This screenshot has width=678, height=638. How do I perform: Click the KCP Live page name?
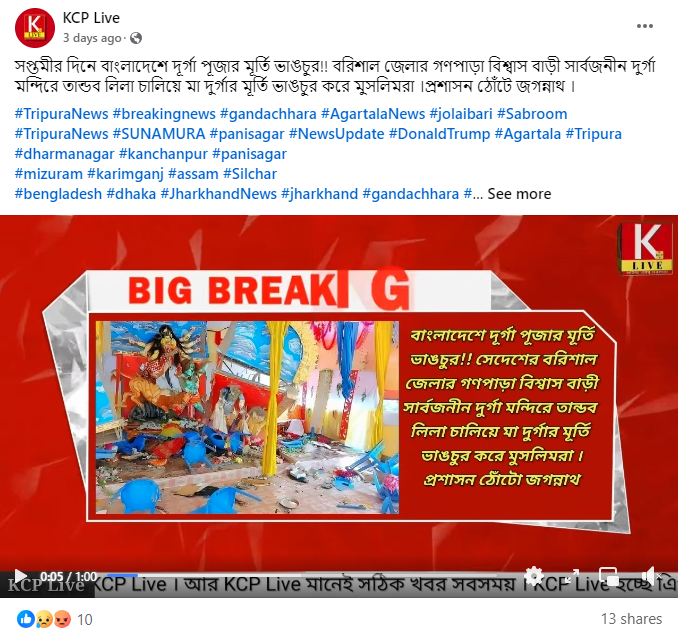[91, 18]
